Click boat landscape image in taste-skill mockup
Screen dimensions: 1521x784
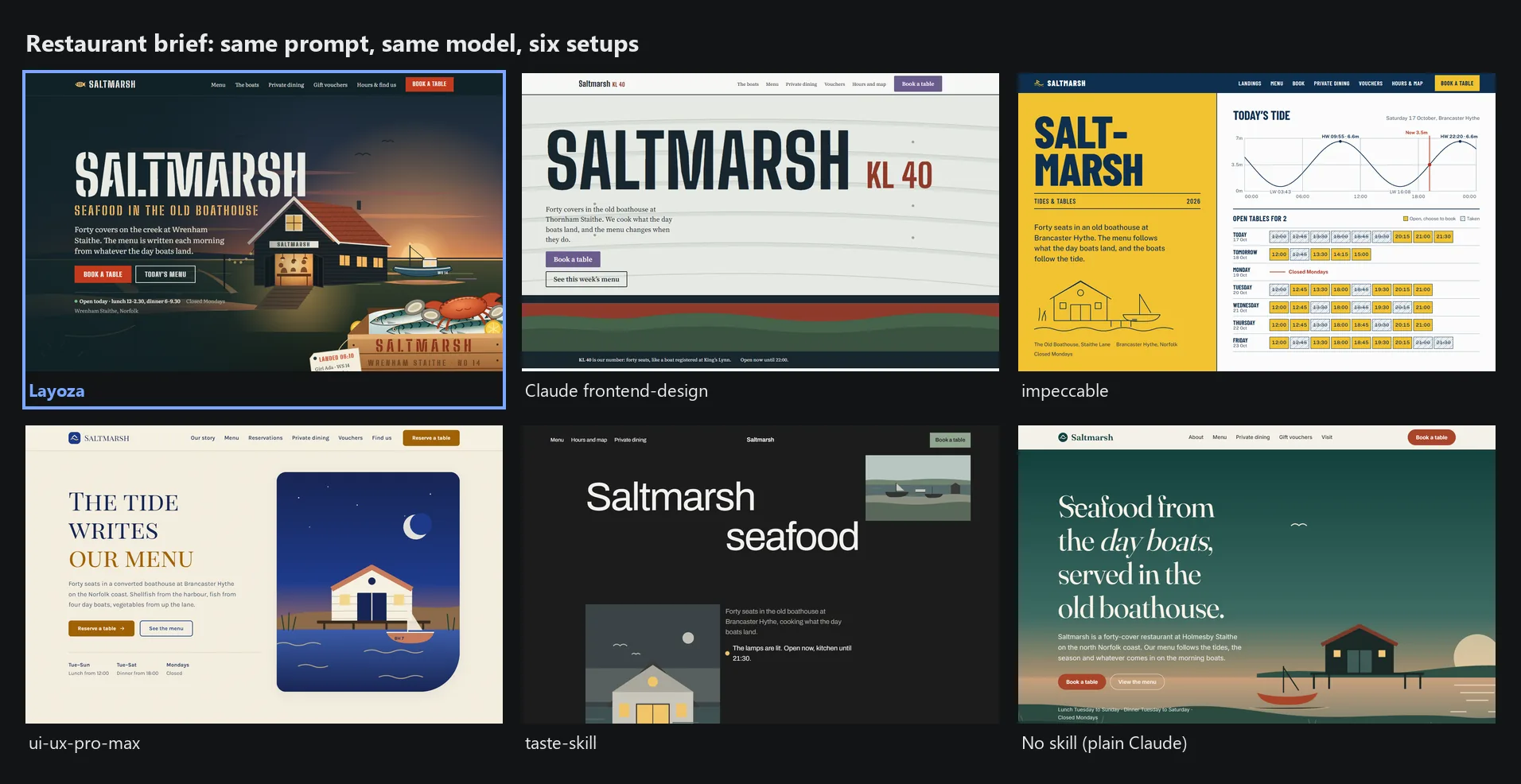[x=918, y=488]
